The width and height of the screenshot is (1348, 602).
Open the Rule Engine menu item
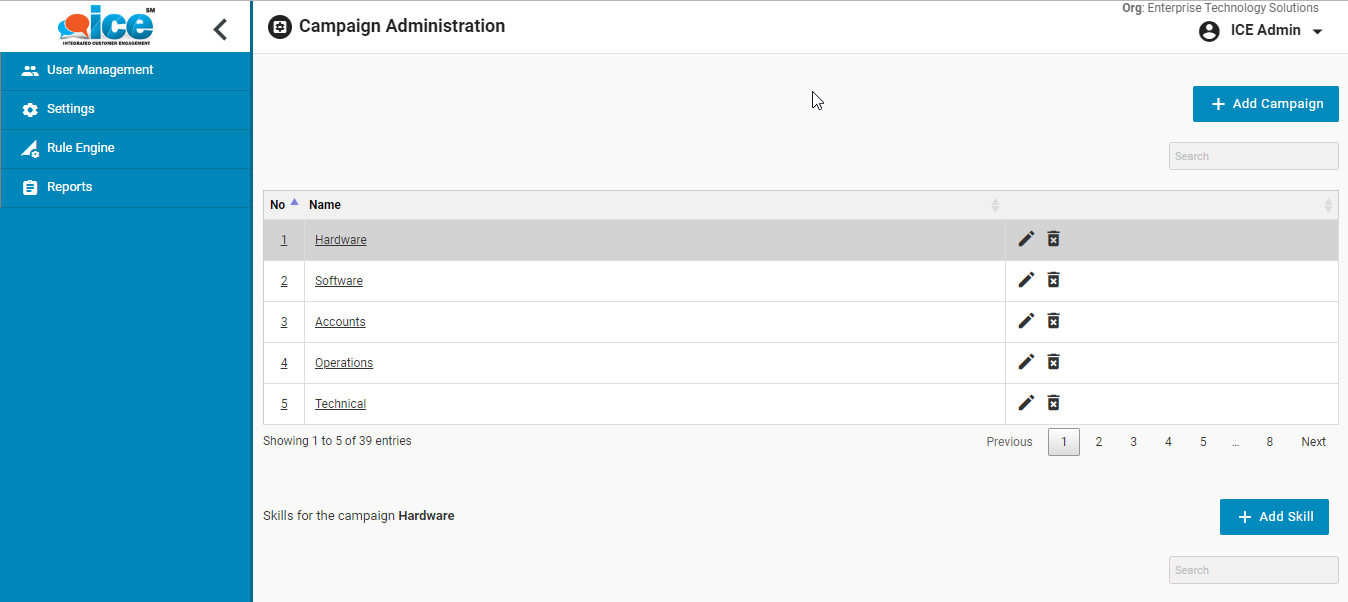point(81,148)
